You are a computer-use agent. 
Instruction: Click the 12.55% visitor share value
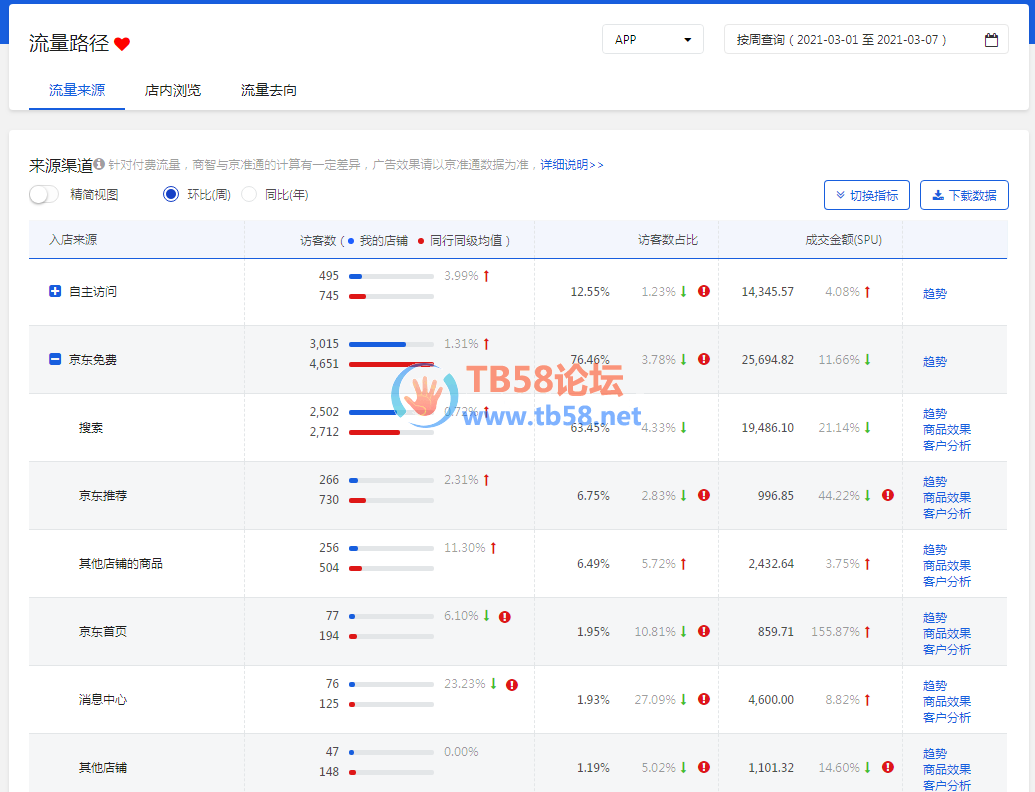click(x=590, y=292)
